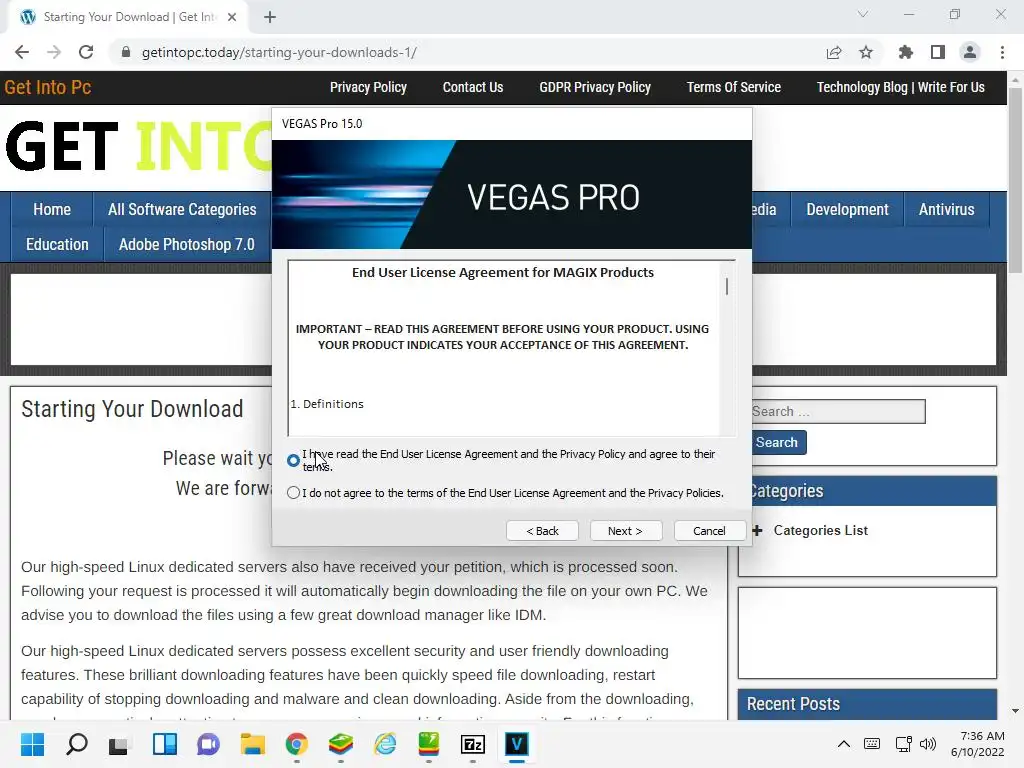This screenshot has width=1024, height=768.
Task: Open Antivirus category
Action: (946, 210)
